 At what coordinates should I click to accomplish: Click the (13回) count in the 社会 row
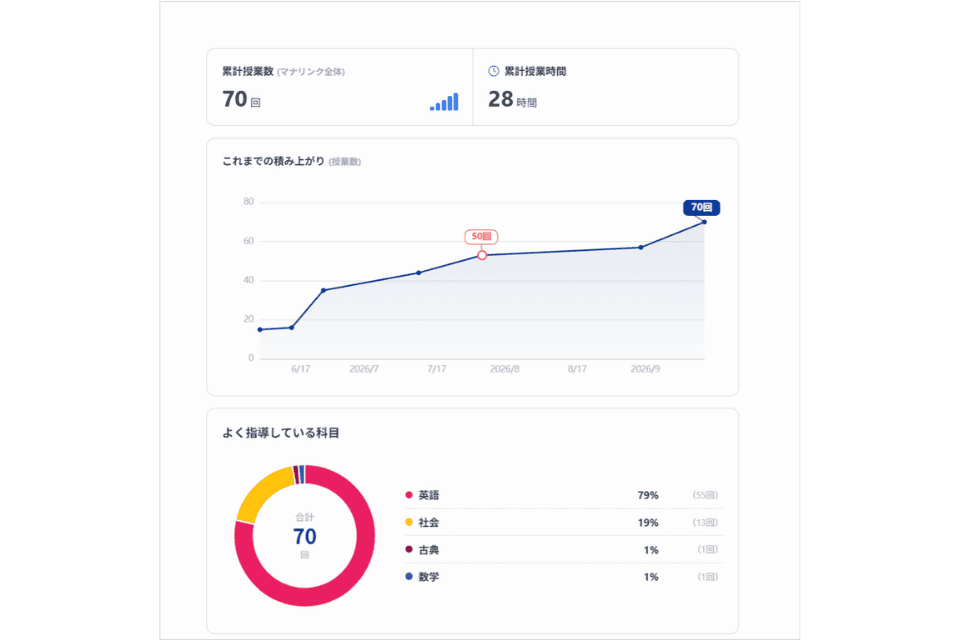705,522
